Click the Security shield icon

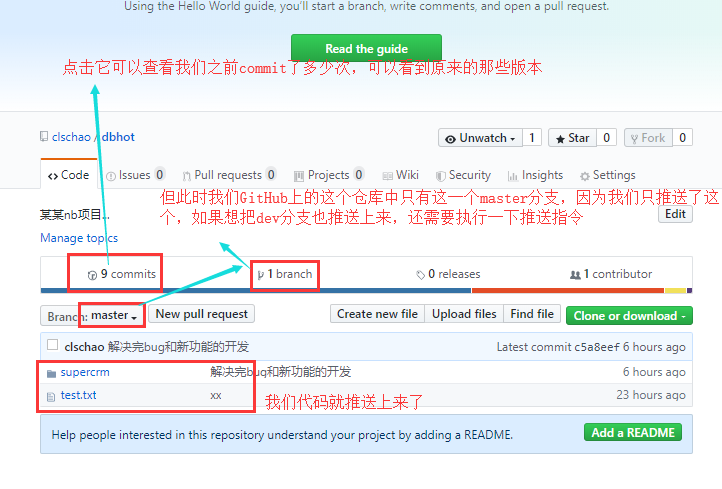click(441, 176)
